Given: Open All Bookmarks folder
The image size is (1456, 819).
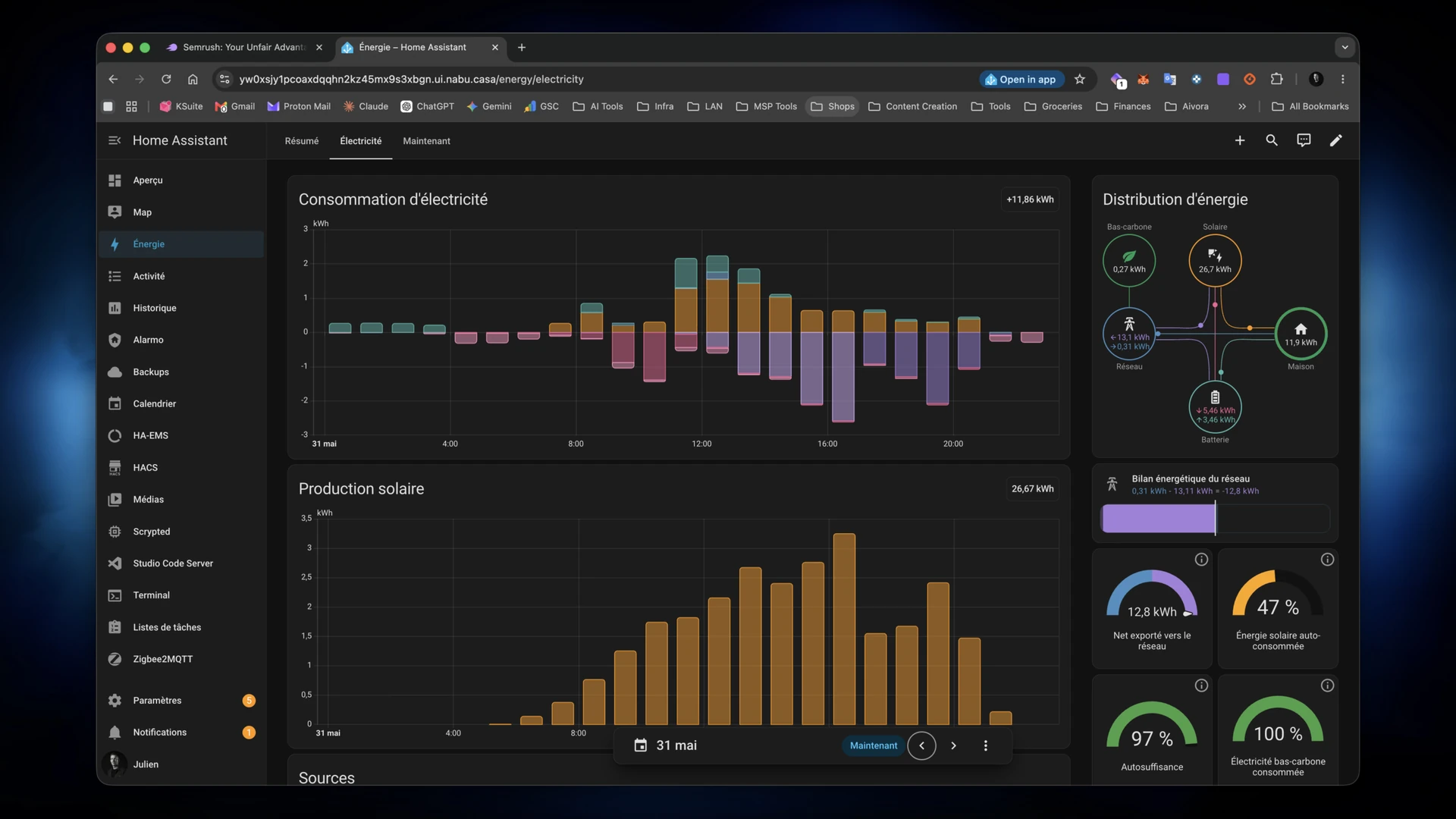Looking at the screenshot, I should [1310, 106].
